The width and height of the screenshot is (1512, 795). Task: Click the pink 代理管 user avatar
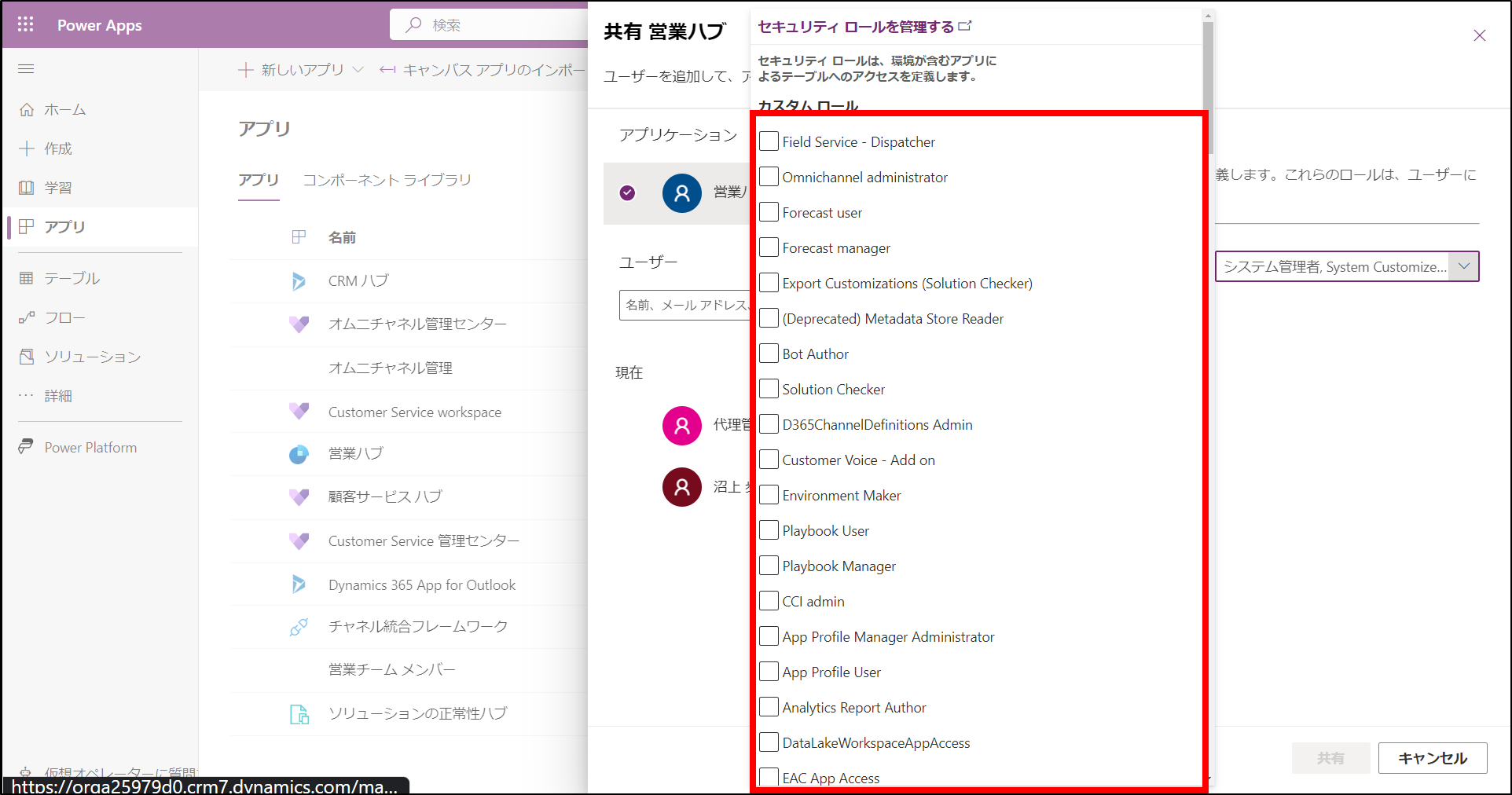(682, 426)
